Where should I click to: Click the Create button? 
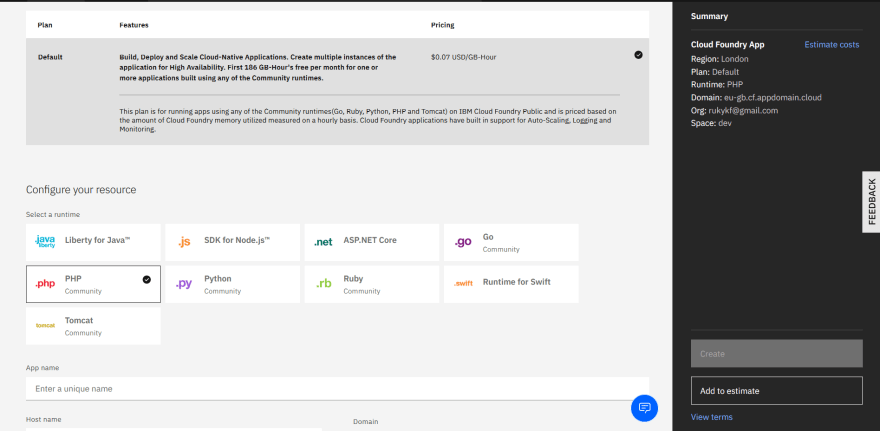[x=777, y=354]
